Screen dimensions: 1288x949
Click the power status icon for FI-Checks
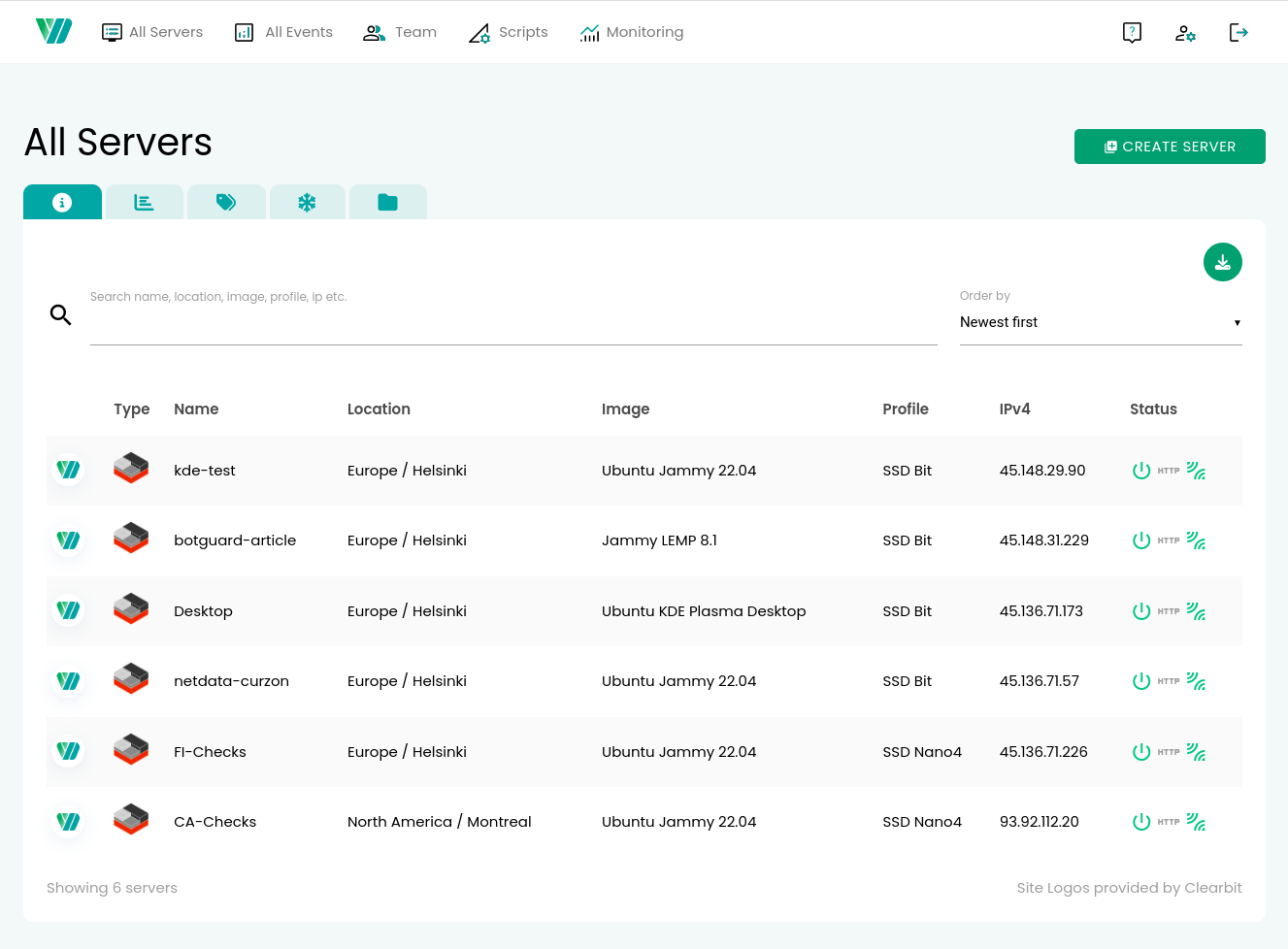pyautogui.click(x=1141, y=752)
